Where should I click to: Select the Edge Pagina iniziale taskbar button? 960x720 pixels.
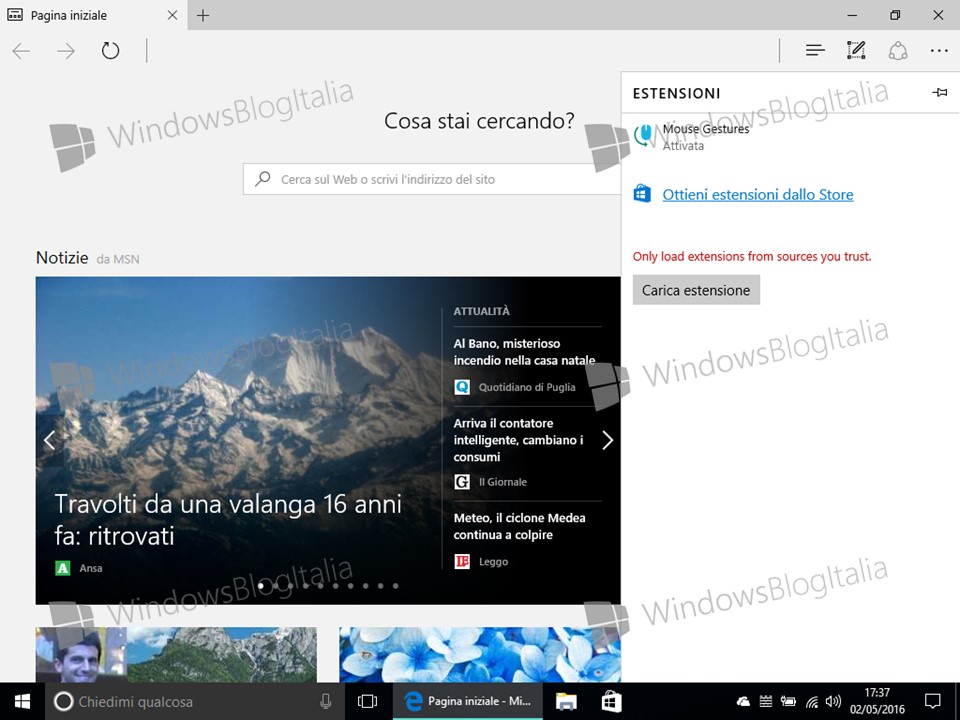click(x=468, y=702)
